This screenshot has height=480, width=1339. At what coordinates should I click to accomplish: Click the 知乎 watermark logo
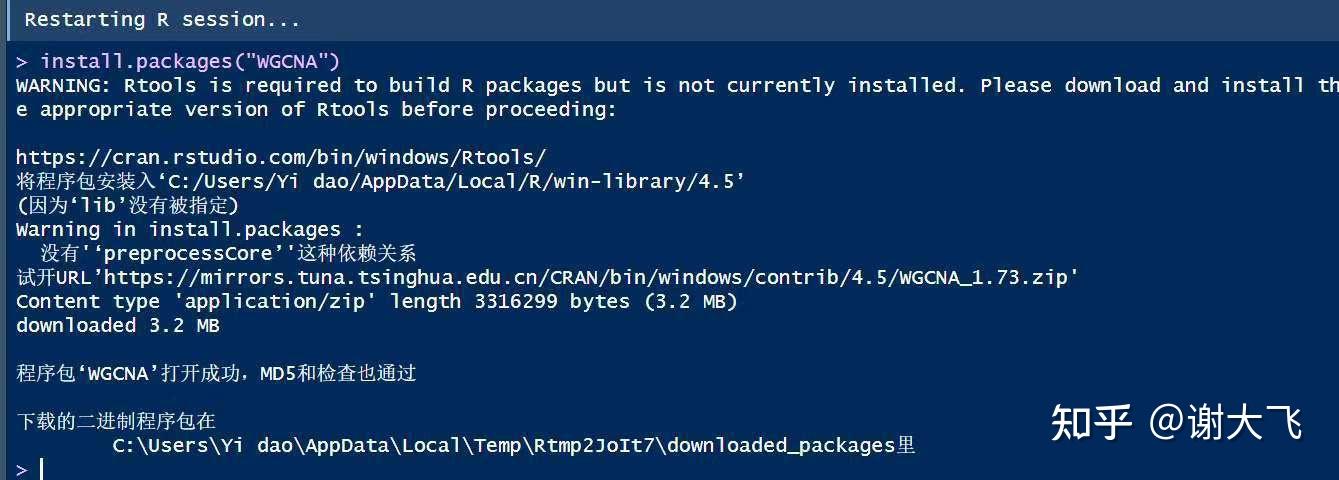(1091, 422)
